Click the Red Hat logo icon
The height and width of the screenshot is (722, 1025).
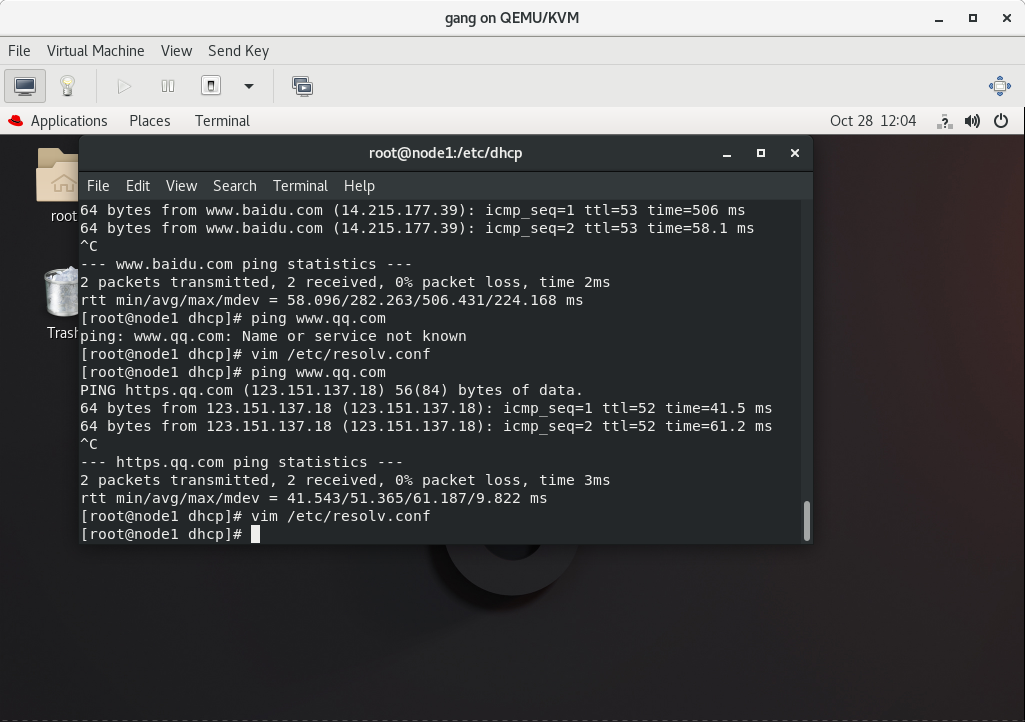15,121
